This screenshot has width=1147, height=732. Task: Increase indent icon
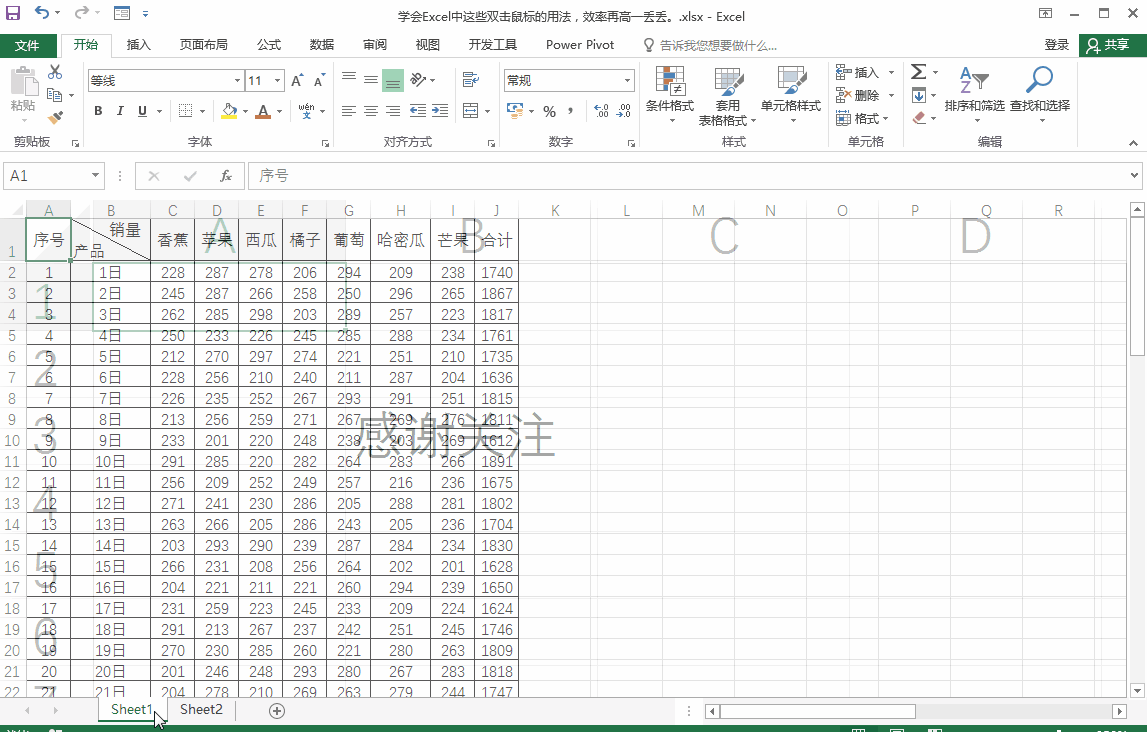click(x=440, y=110)
